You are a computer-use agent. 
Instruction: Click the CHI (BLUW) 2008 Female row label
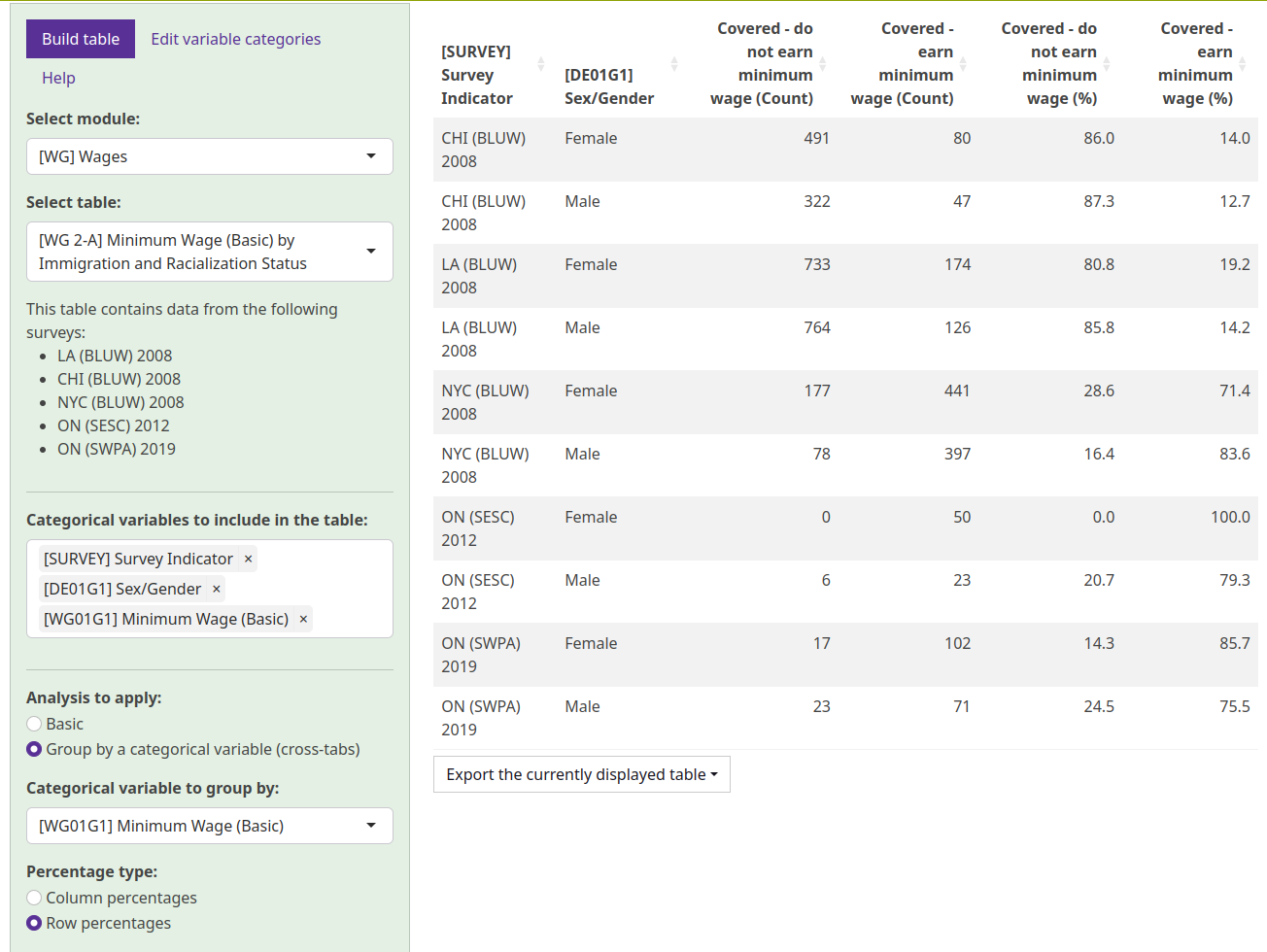[484, 150]
